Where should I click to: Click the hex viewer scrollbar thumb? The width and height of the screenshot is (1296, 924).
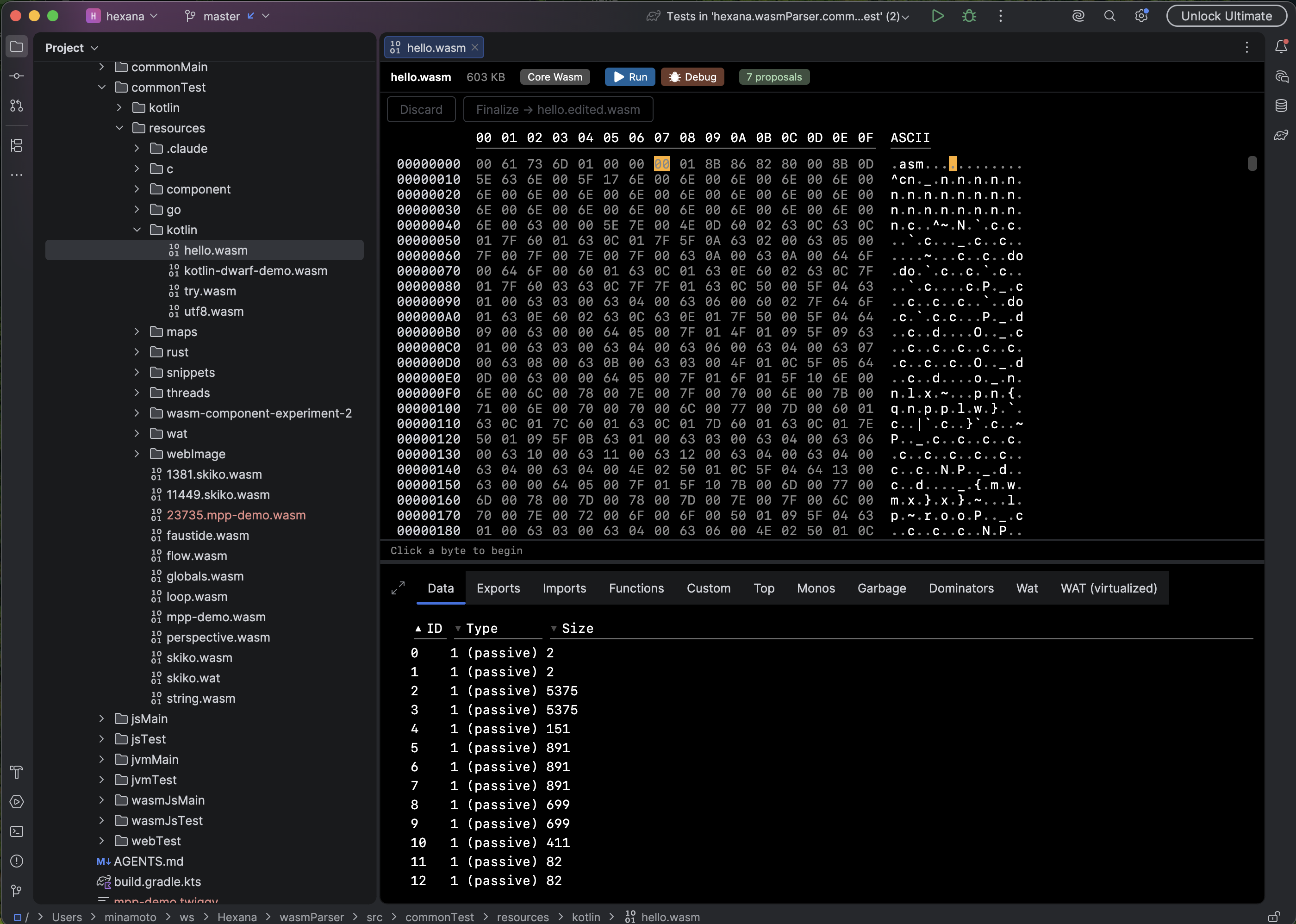click(1252, 163)
